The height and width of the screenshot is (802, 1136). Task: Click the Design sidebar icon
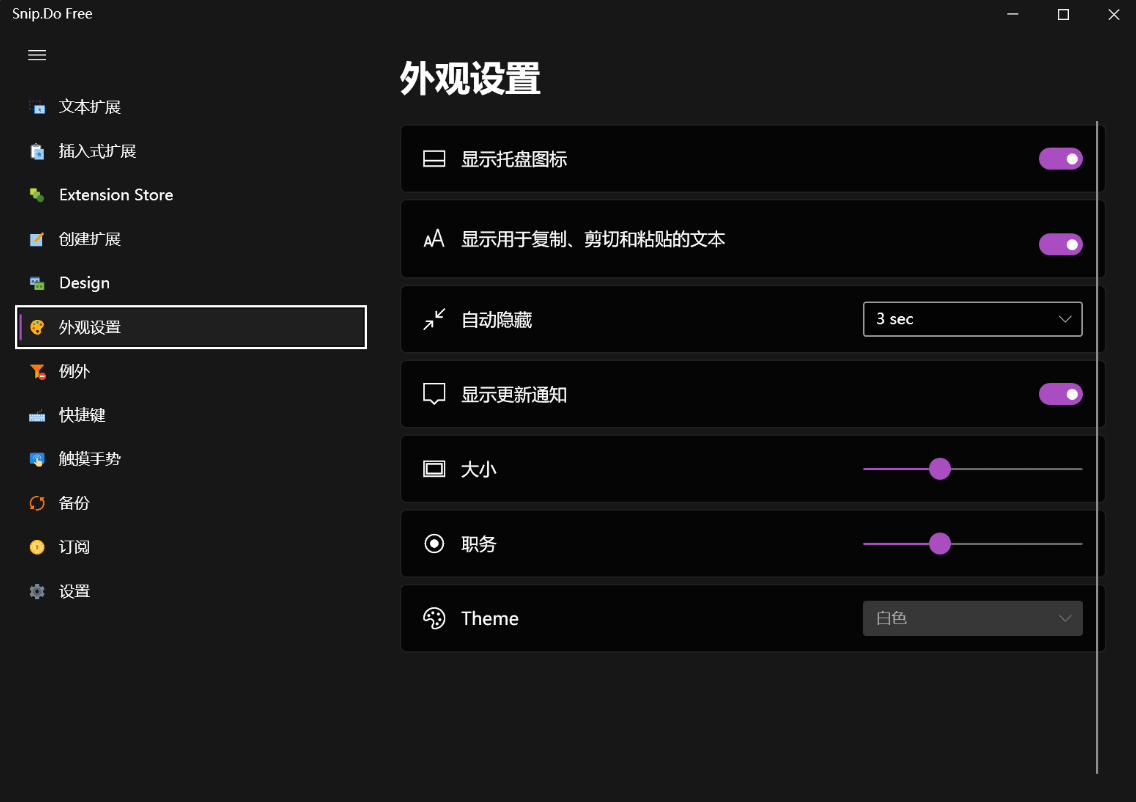pos(37,283)
